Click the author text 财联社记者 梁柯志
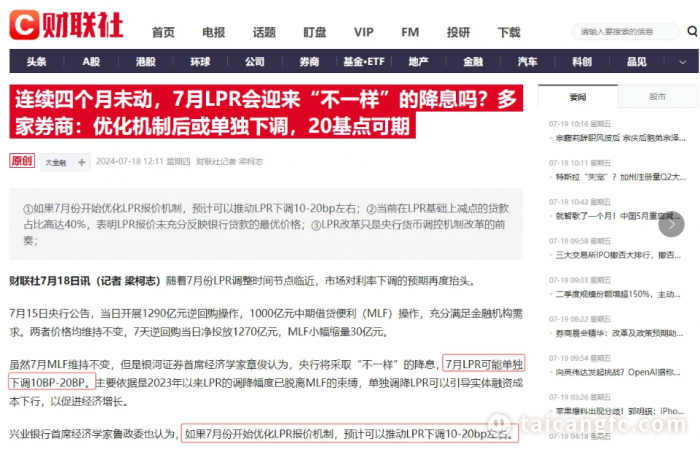This screenshot has width=700, height=452. click(229, 162)
